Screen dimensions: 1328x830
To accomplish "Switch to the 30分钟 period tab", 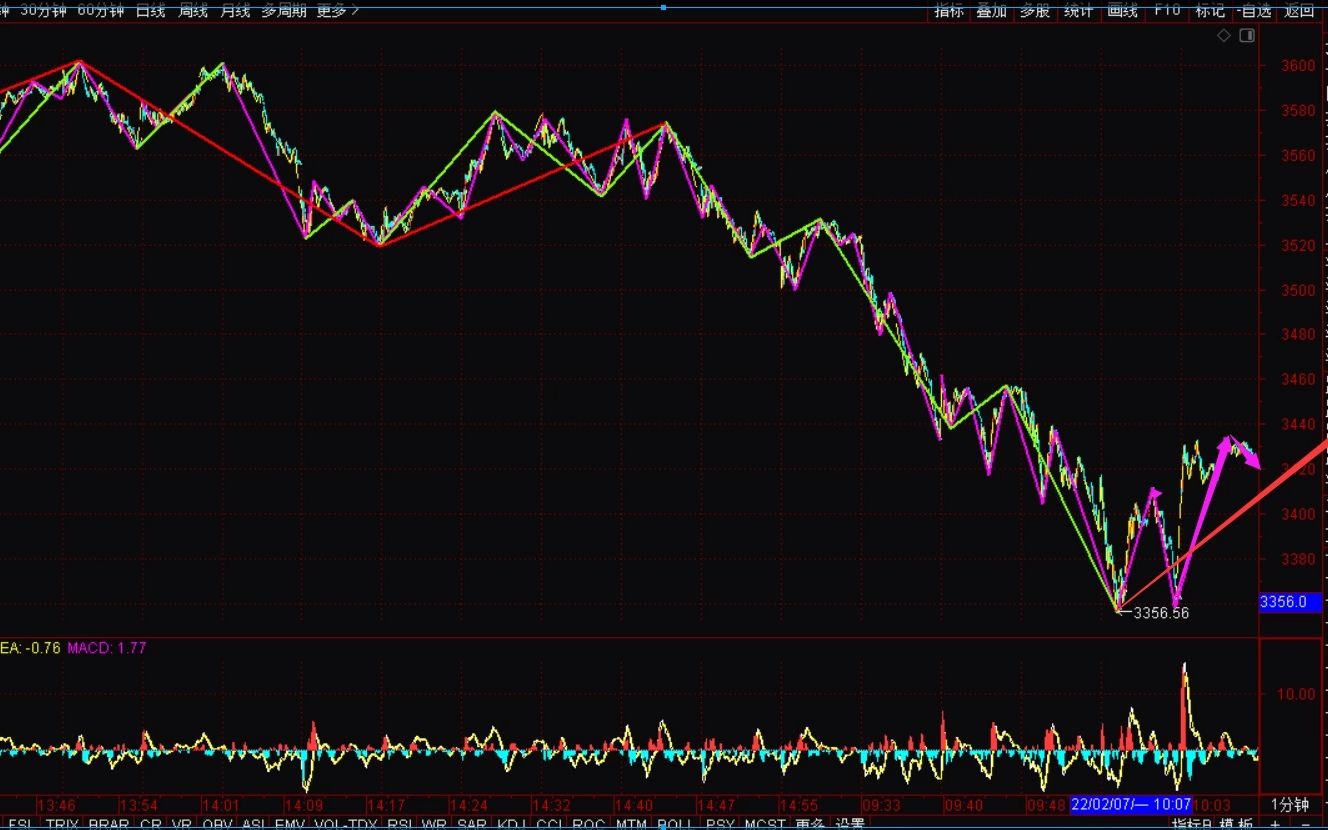I will 44,10.
